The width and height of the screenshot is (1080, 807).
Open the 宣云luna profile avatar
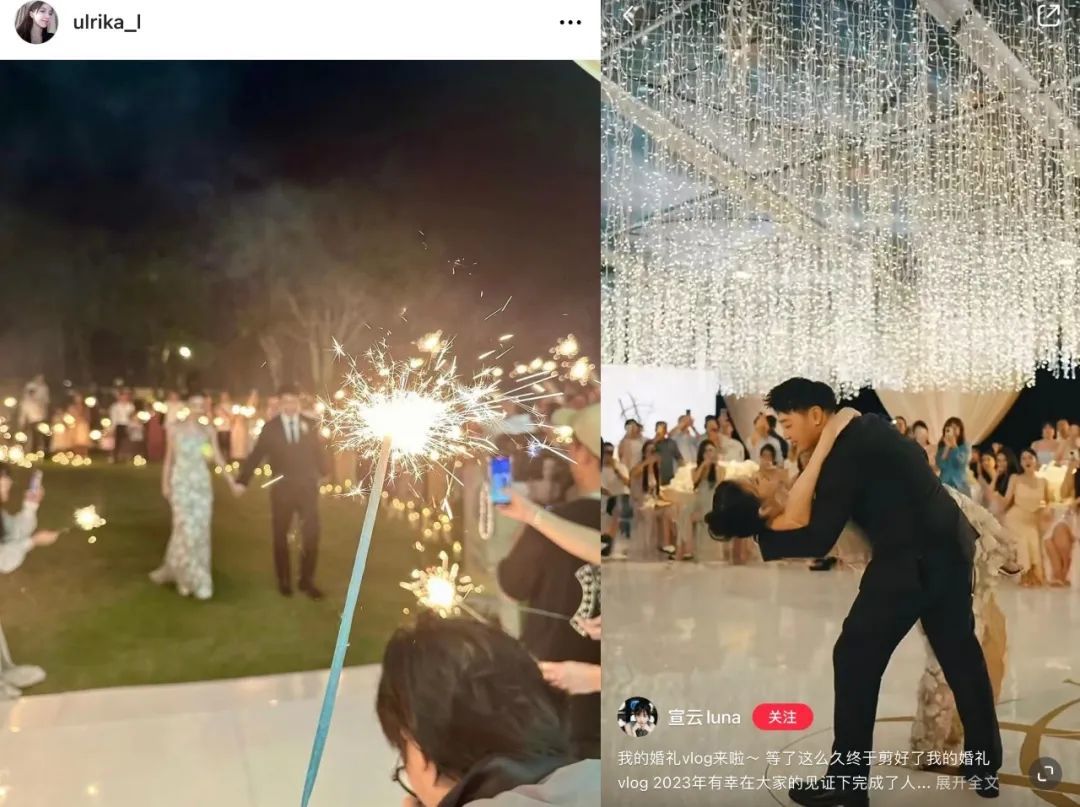(637, 717)
